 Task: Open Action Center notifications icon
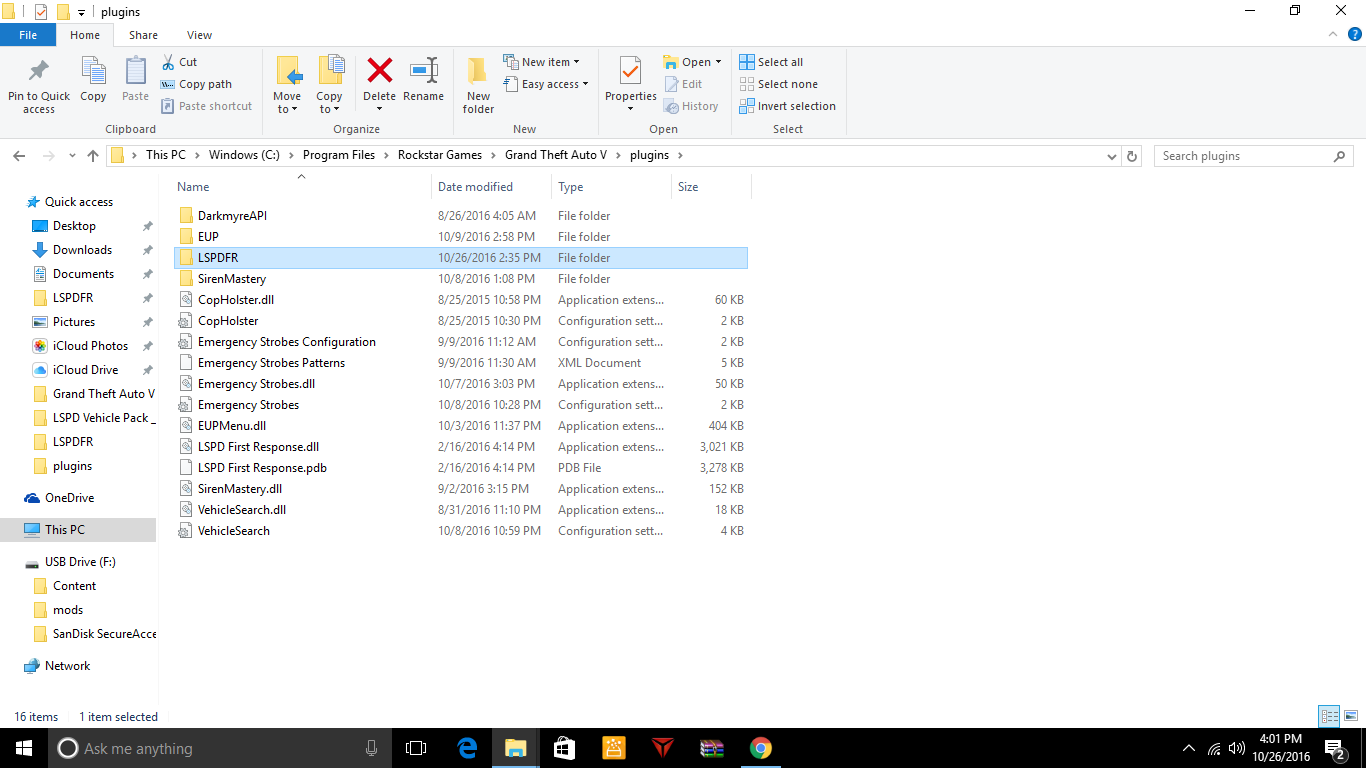pyautogui.click(x=1334, y=748)
